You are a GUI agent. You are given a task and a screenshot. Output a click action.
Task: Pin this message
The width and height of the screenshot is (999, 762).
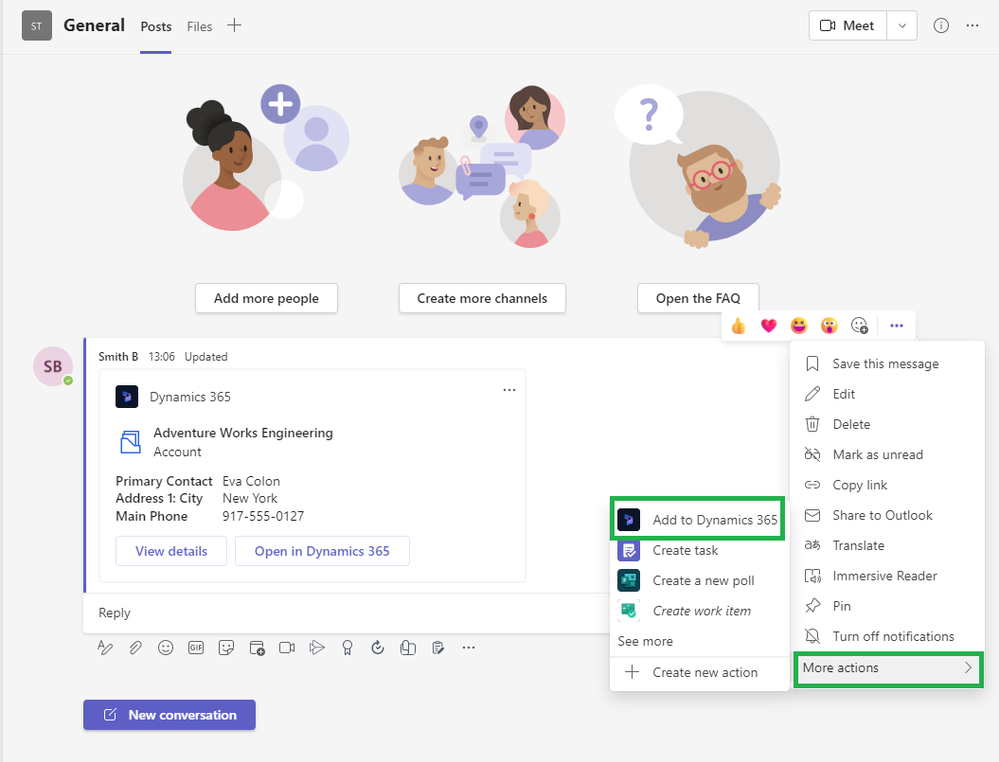click(x=887, y=607)
